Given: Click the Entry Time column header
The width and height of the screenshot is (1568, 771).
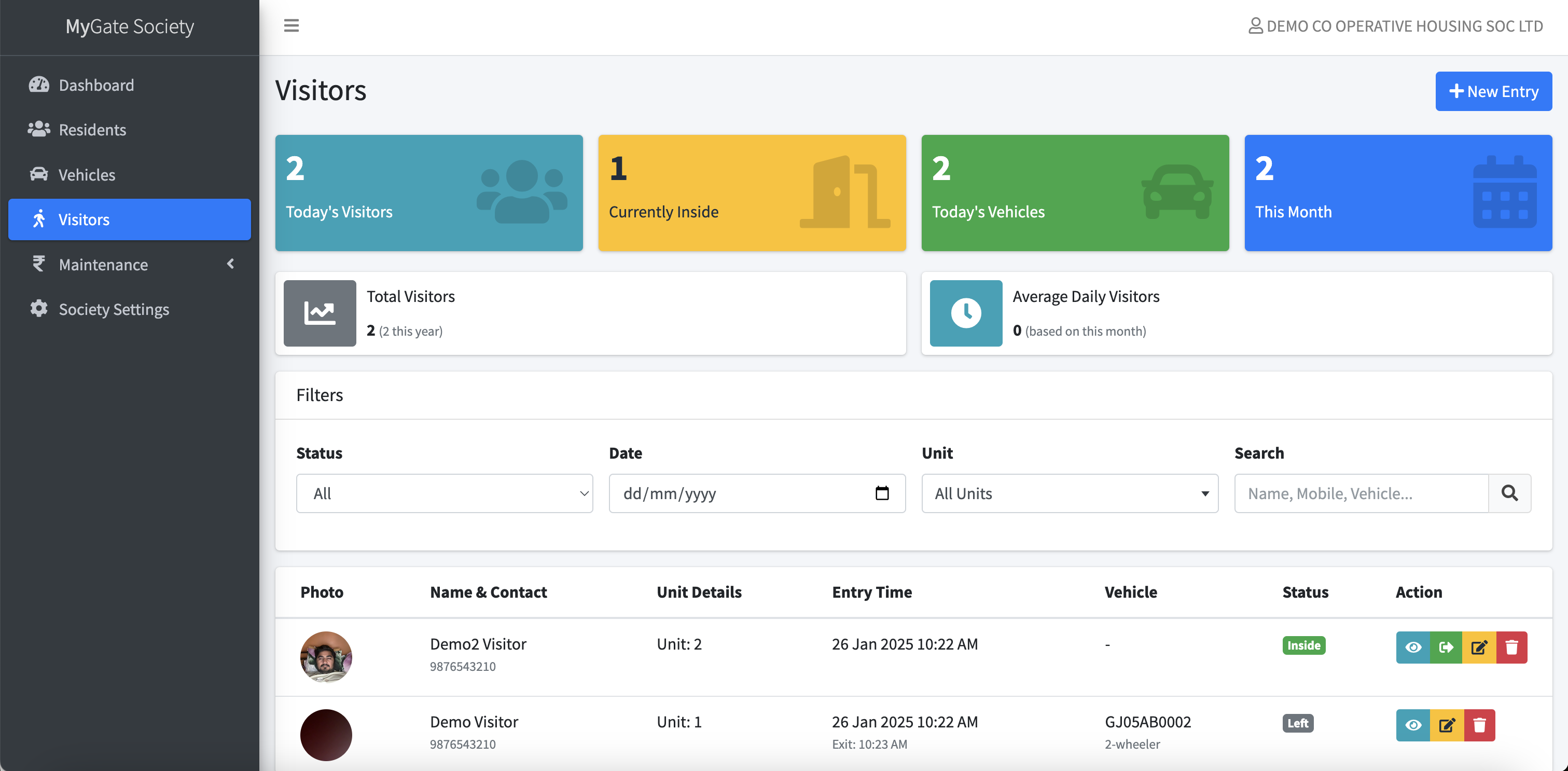Looking at the screenshot, I should pyautogui.click(x=871, y=591).
